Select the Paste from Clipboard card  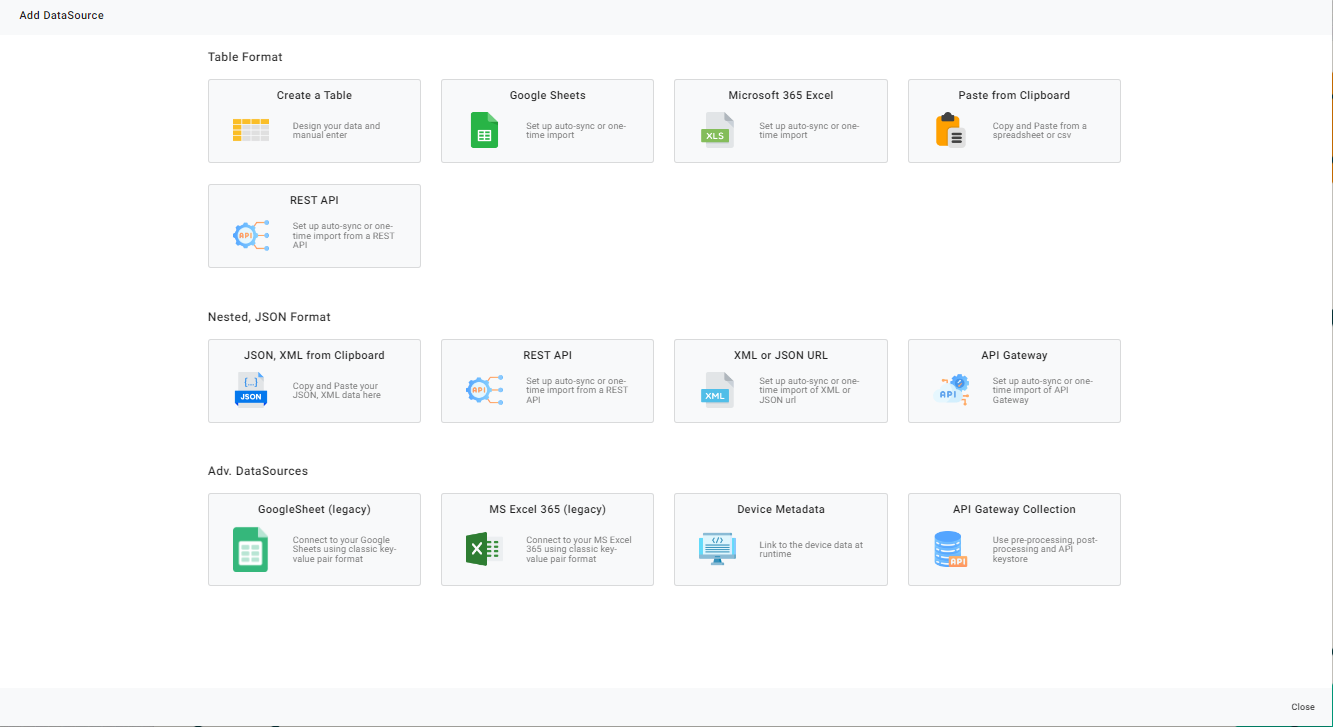pos(1014,120)
